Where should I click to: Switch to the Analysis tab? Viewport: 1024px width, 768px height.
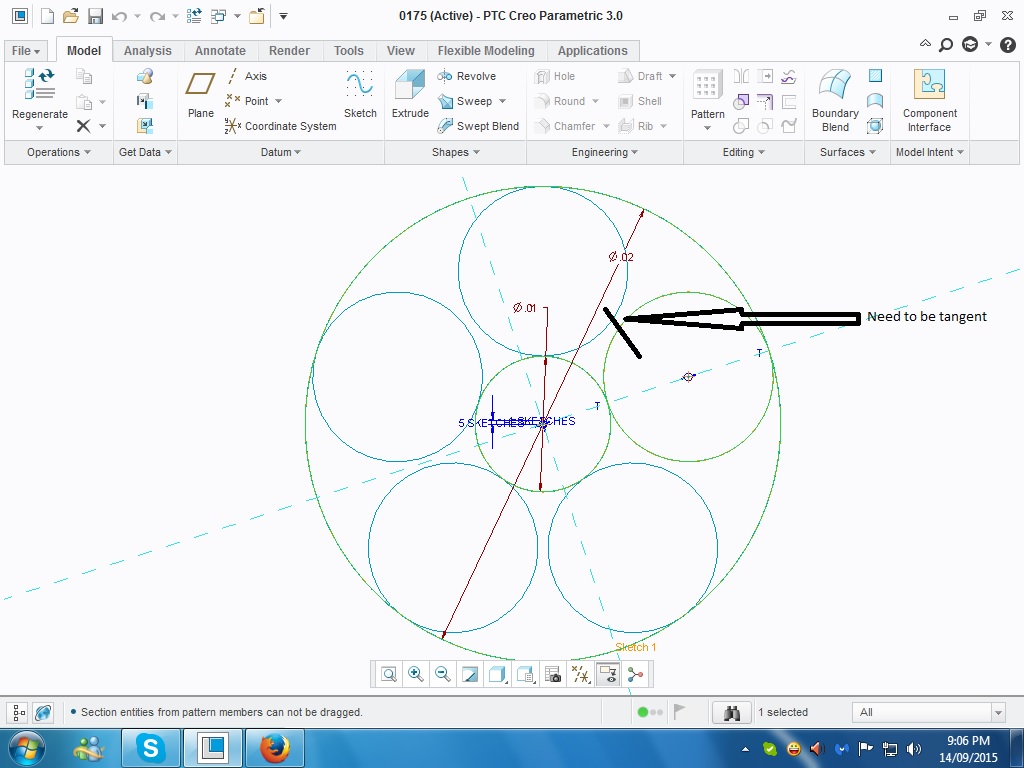coord(148,51)
